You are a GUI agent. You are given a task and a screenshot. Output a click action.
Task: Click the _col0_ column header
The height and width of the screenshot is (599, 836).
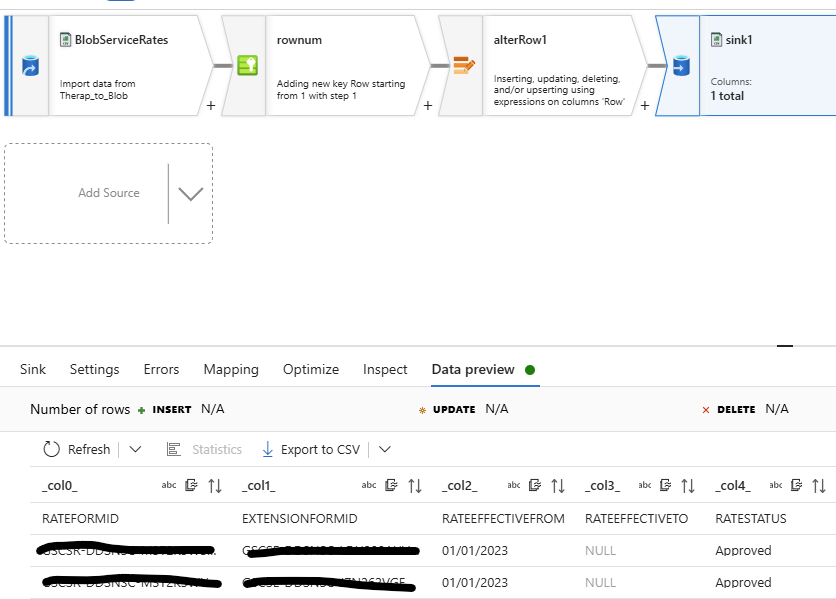point(60,485)
